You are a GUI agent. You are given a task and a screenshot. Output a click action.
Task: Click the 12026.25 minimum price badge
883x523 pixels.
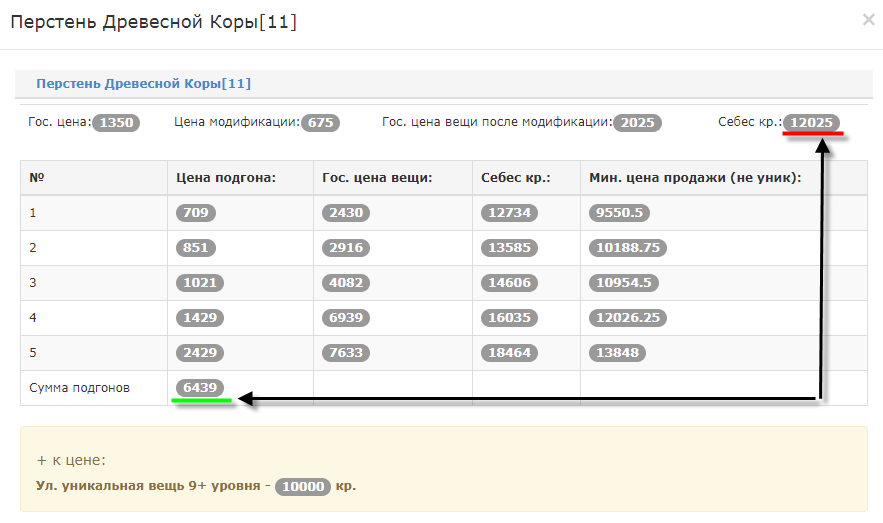[628, 318]
